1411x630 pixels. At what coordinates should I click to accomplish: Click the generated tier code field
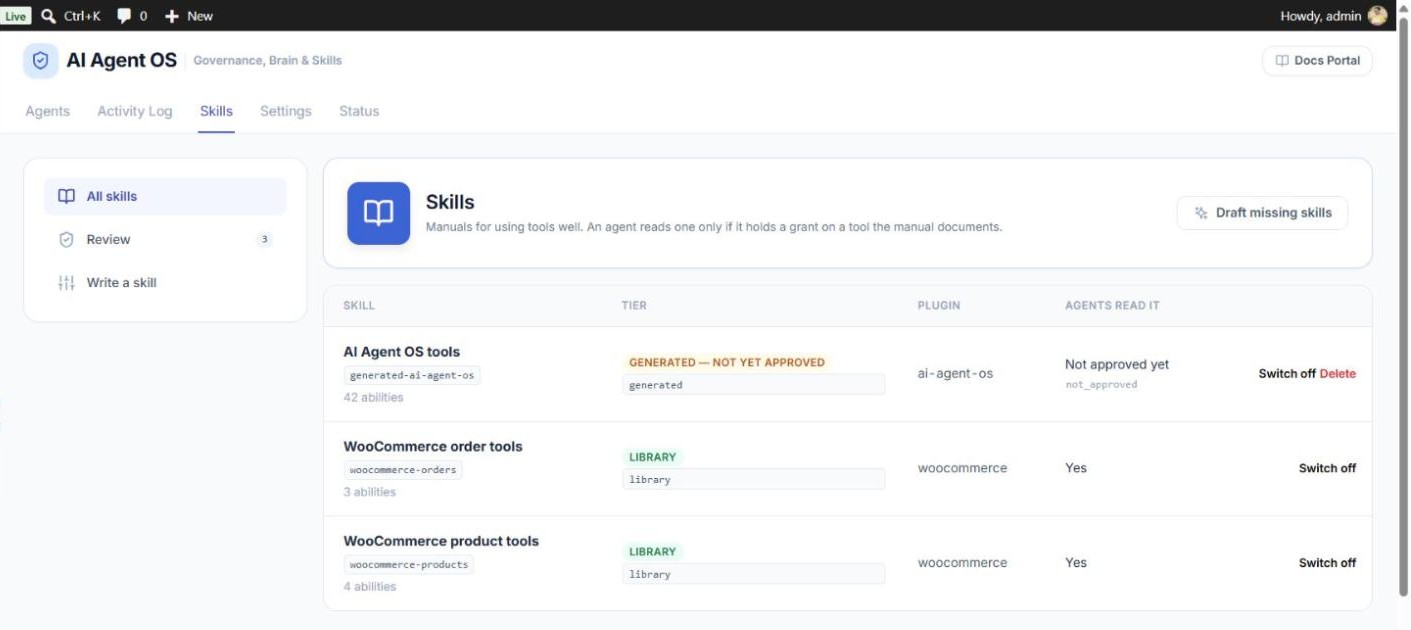click(x=754, y=385)
